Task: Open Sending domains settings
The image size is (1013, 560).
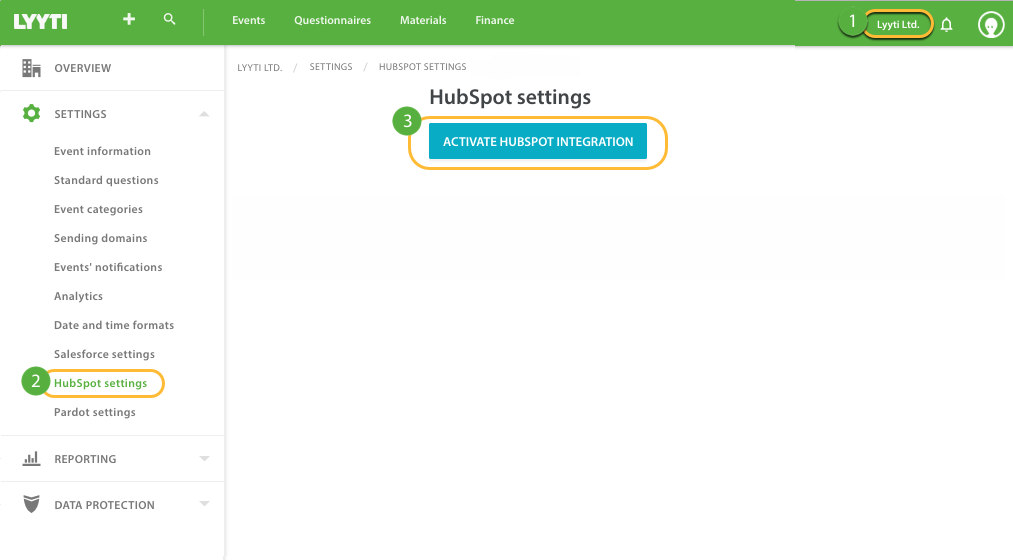Action: [101, 238]
